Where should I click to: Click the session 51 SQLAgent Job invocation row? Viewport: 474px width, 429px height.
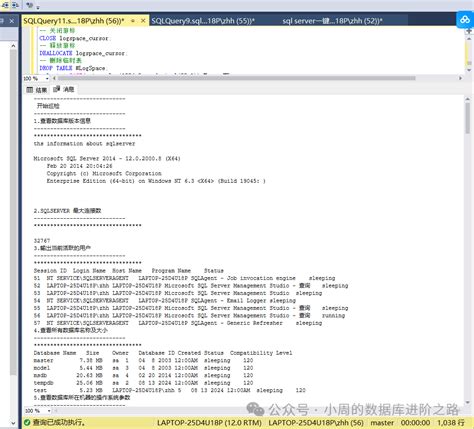pyautogui.click(x=184, y=278)
